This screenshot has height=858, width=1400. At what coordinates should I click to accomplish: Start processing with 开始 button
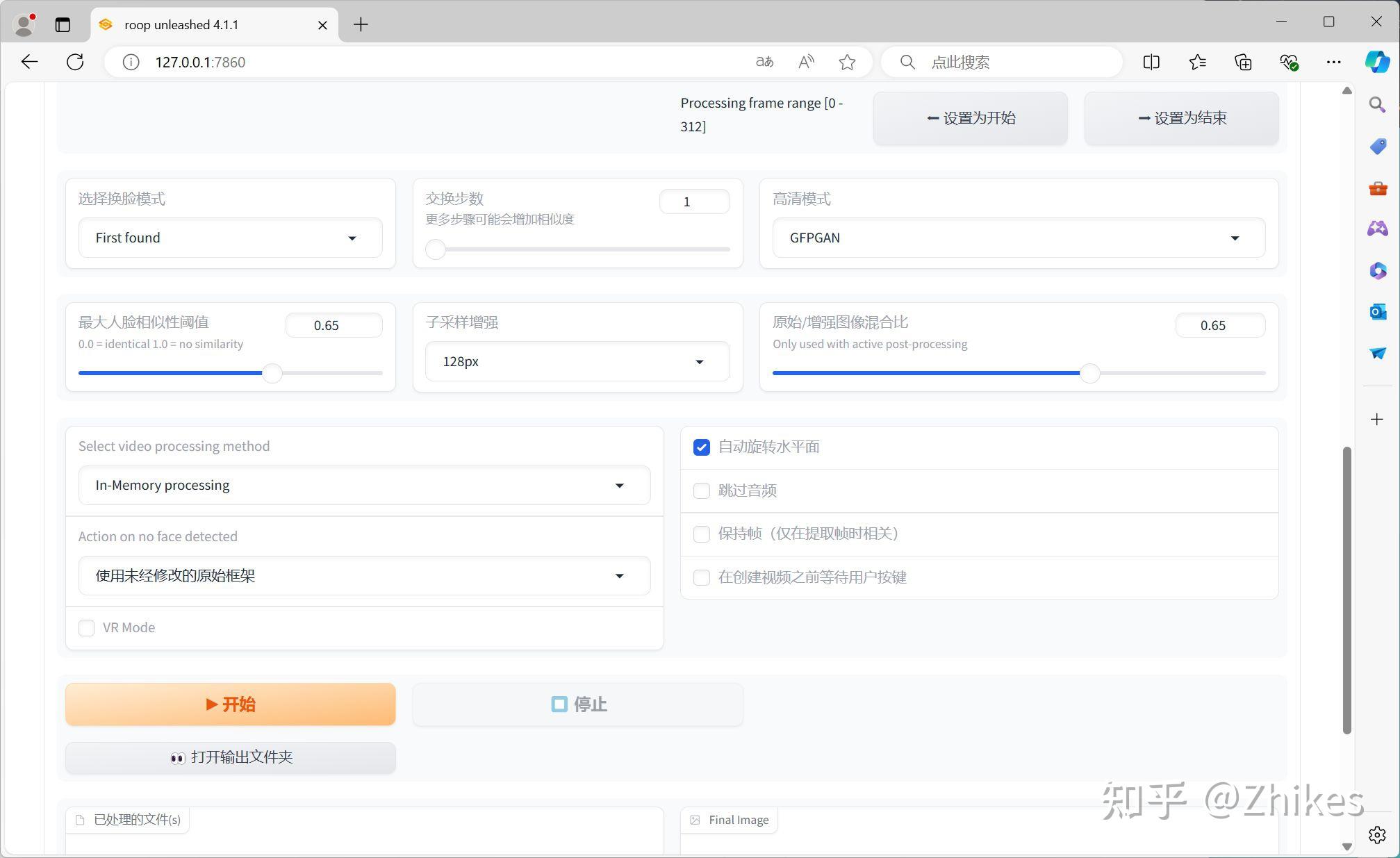[230, 704]
